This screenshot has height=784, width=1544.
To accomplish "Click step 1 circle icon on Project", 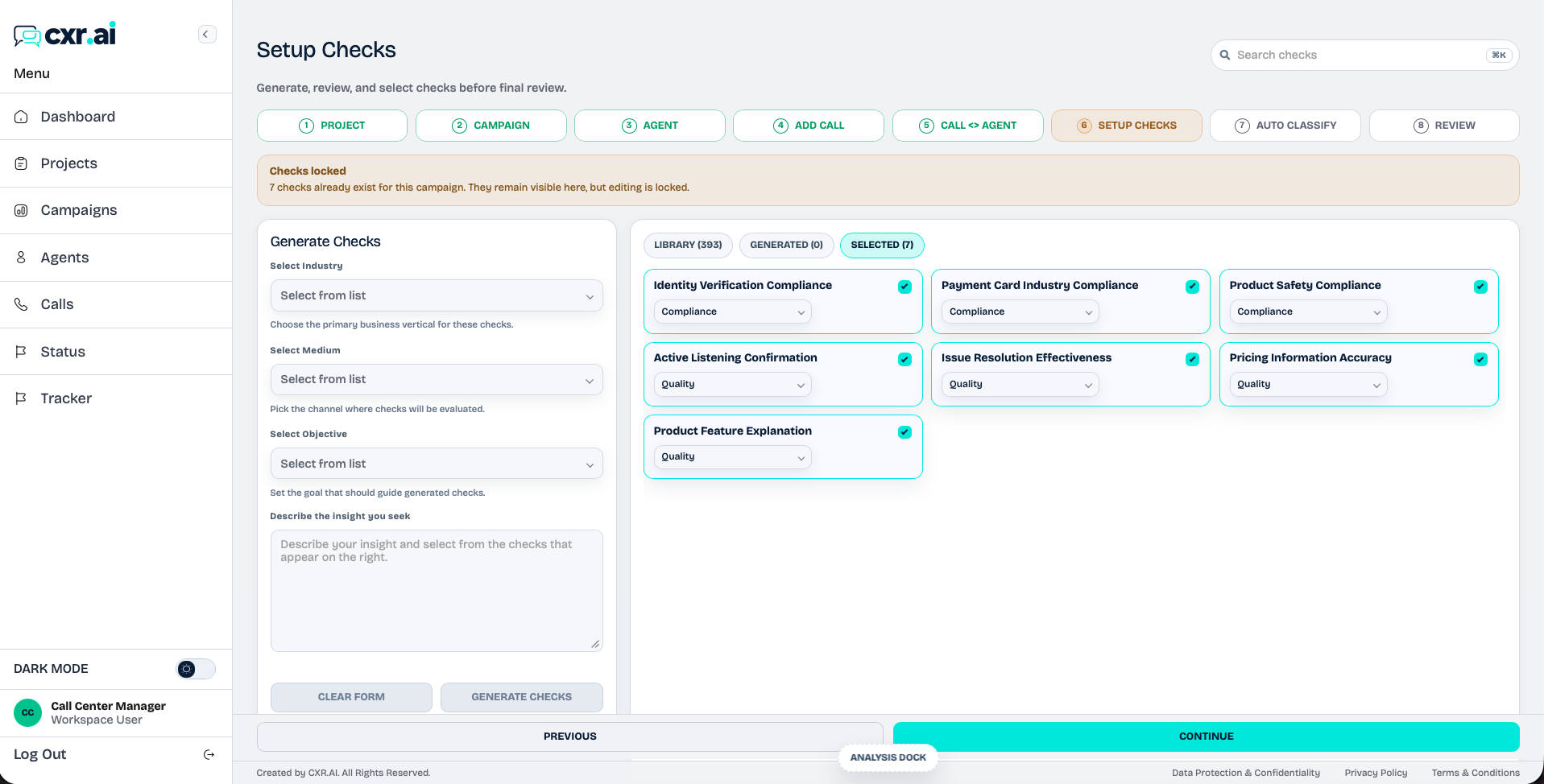I will coord(306,126).
